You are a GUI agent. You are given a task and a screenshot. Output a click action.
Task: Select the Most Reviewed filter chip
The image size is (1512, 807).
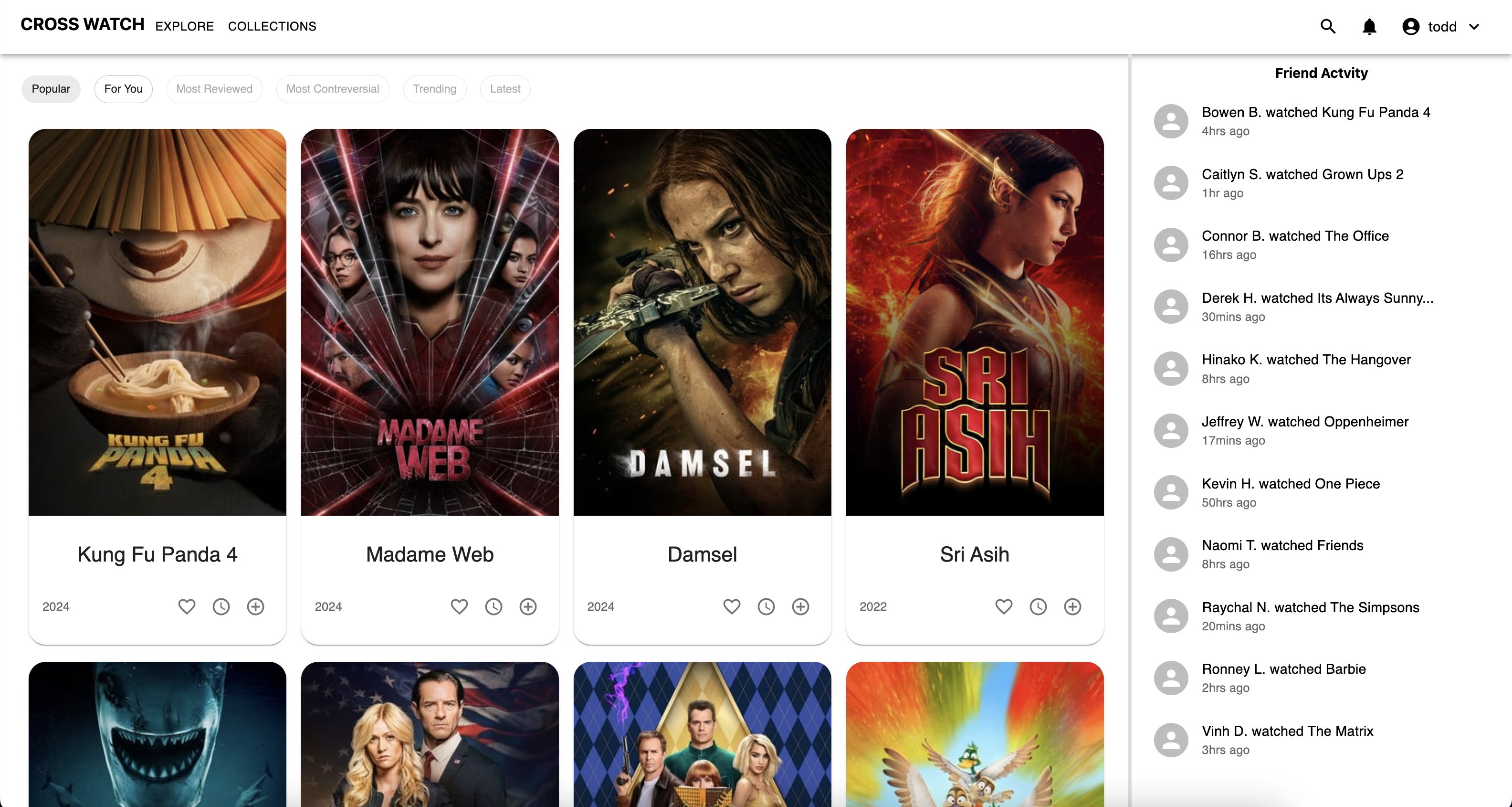(x=214, y=89)
